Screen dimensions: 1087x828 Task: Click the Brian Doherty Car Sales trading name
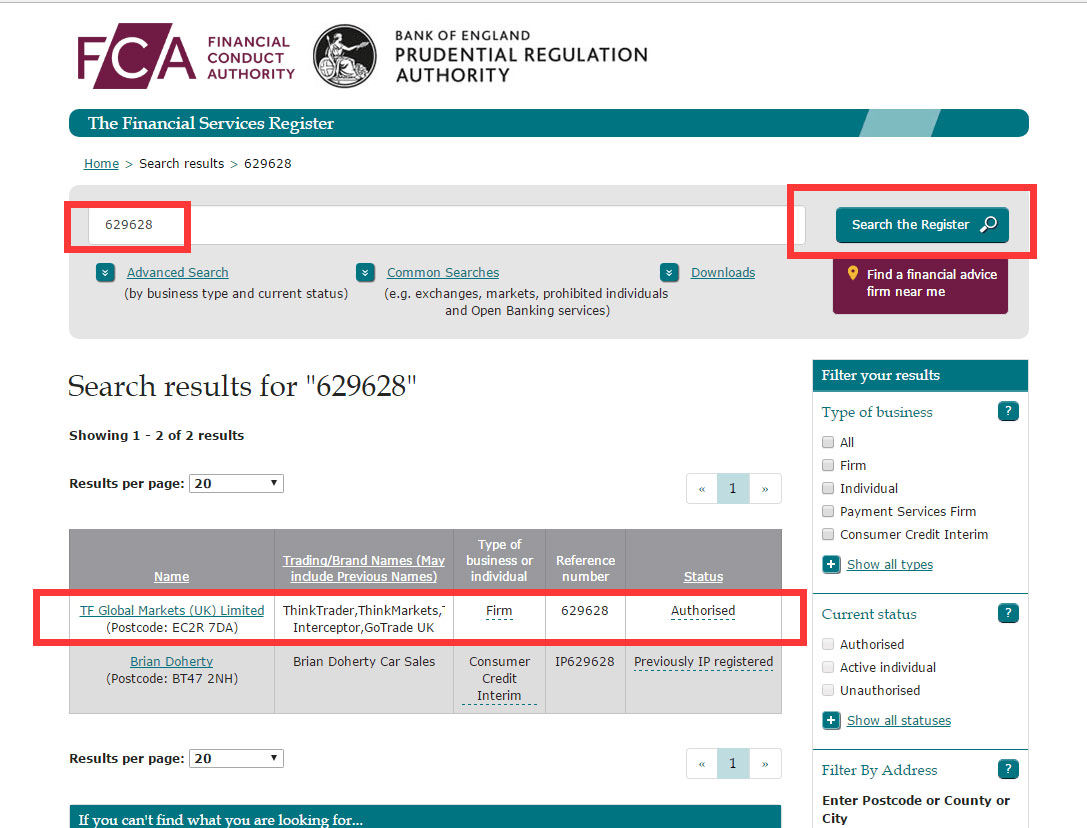click(x=364, y=662)
